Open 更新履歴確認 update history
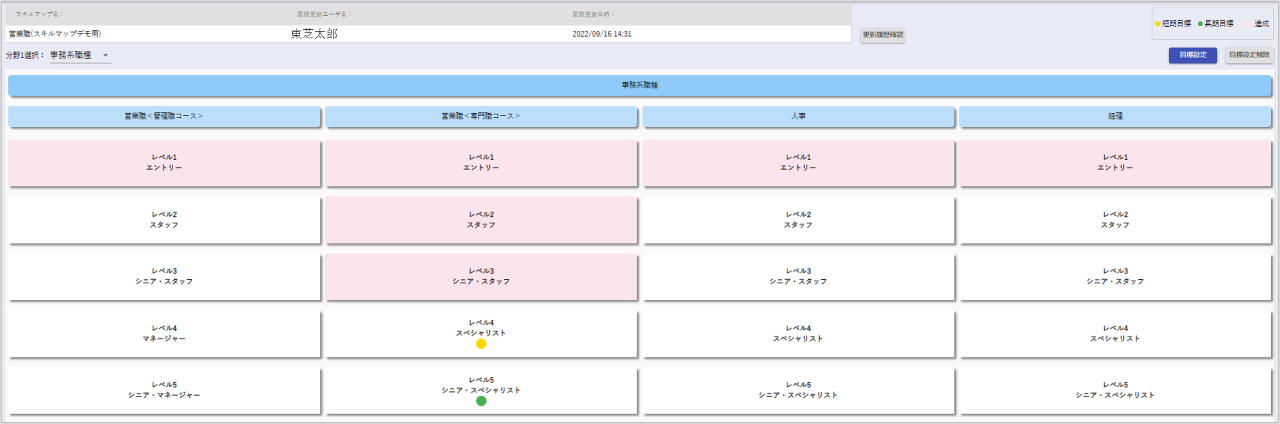 (x=883, y=35)
